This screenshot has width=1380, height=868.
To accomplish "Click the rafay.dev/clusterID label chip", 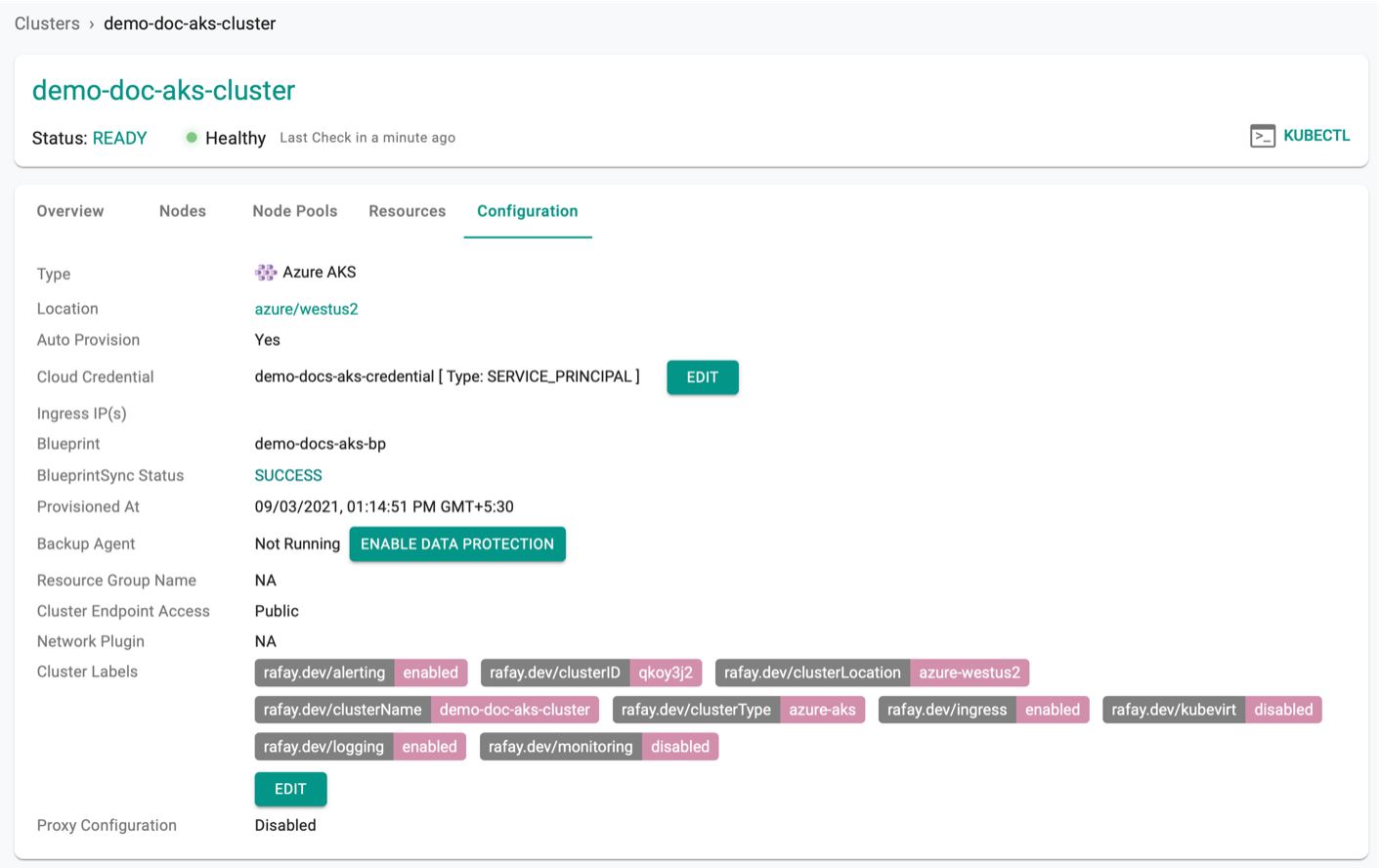I will [590, 673].
